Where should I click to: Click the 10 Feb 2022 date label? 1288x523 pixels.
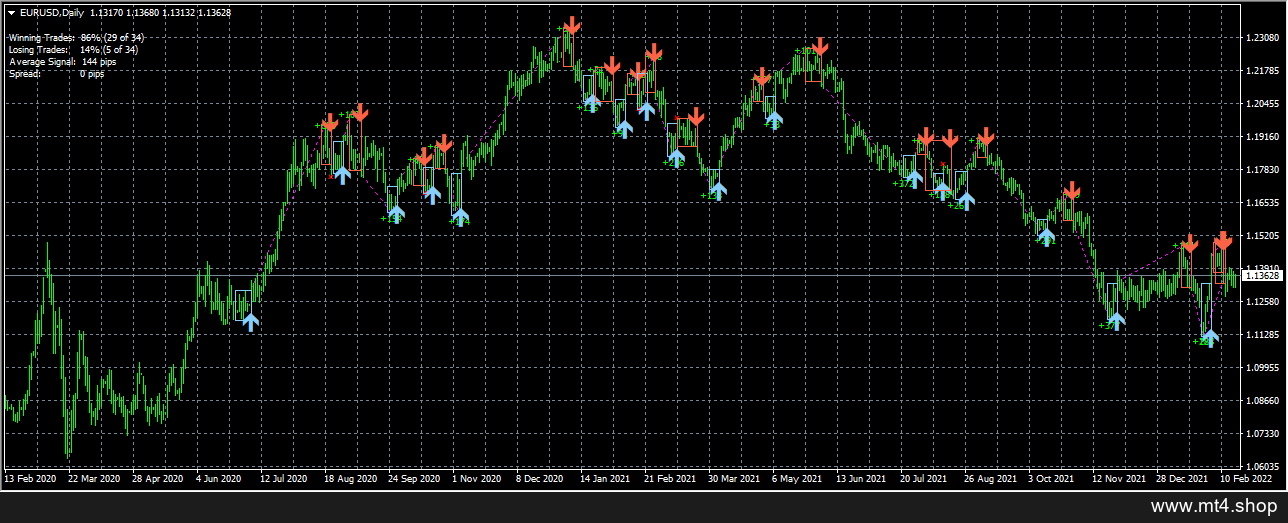(1246, 479)
